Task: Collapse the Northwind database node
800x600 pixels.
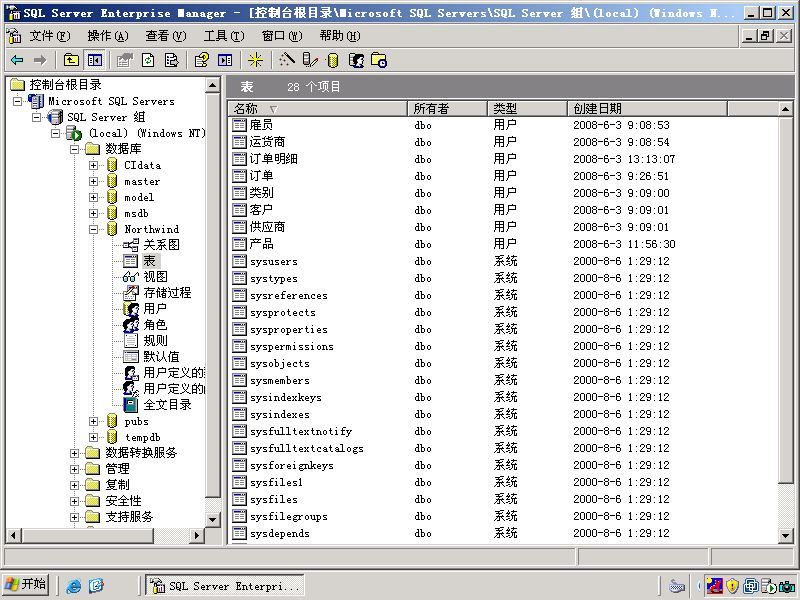Action: click(93, 230)
